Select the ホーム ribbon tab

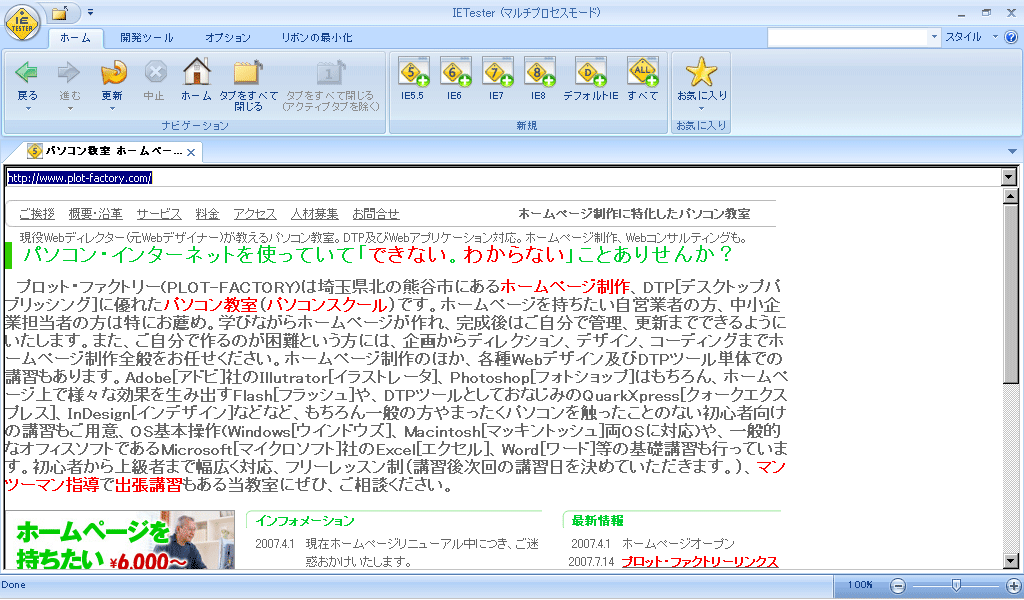tap(76, 38)
